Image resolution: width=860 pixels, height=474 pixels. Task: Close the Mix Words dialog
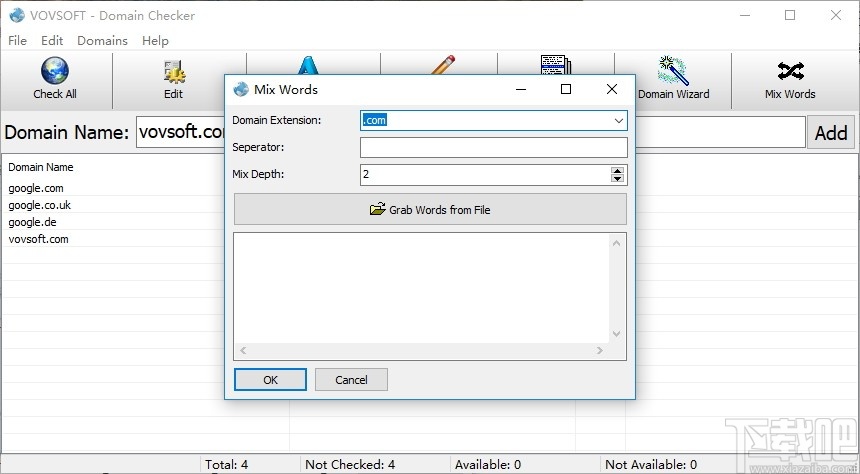tap(612, 89)
